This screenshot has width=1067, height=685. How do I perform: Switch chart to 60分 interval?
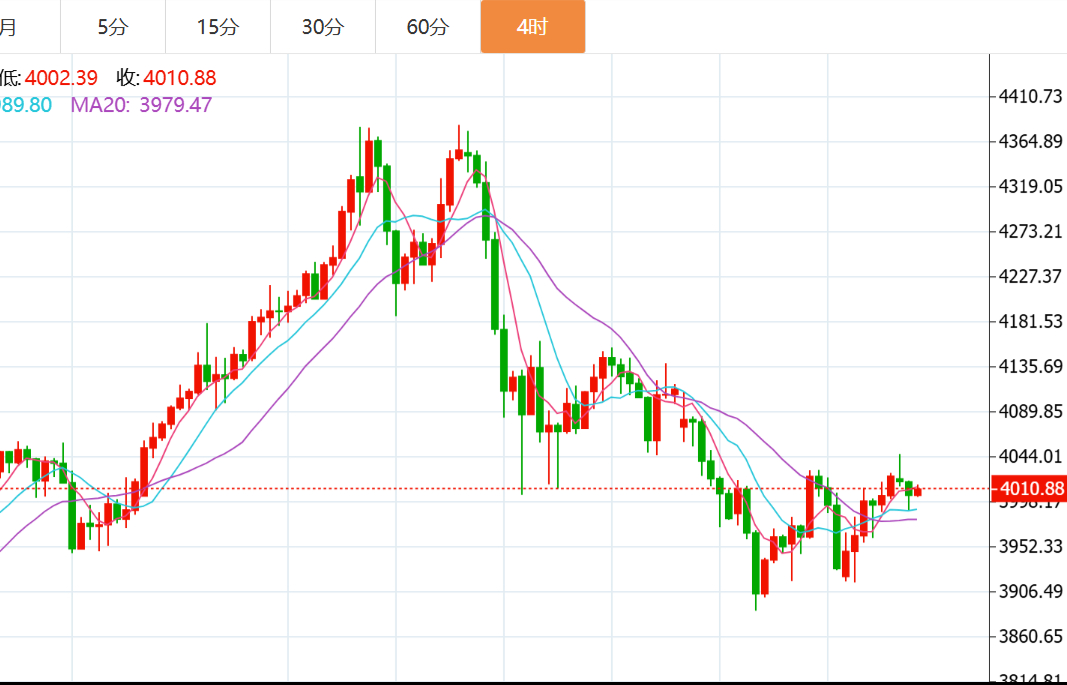(428, 27)
